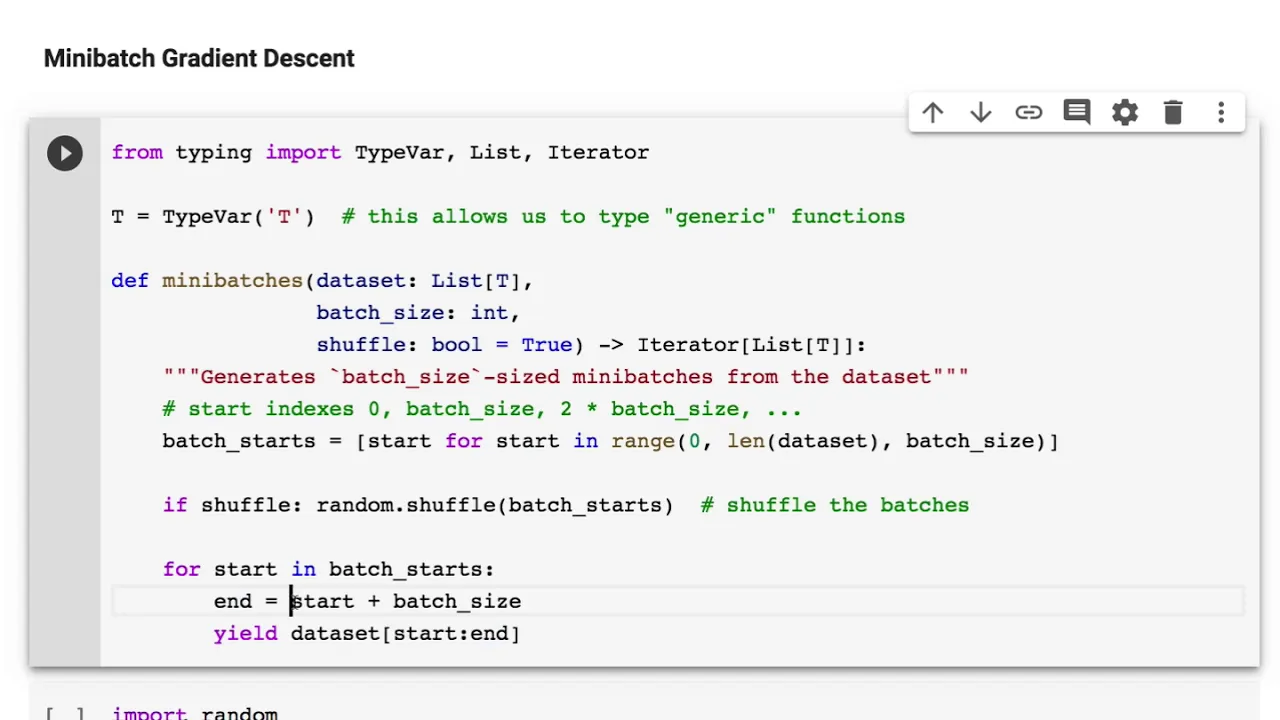Click the "import random" line in next cell
The image size is (1280, 720).
point(195,713)
